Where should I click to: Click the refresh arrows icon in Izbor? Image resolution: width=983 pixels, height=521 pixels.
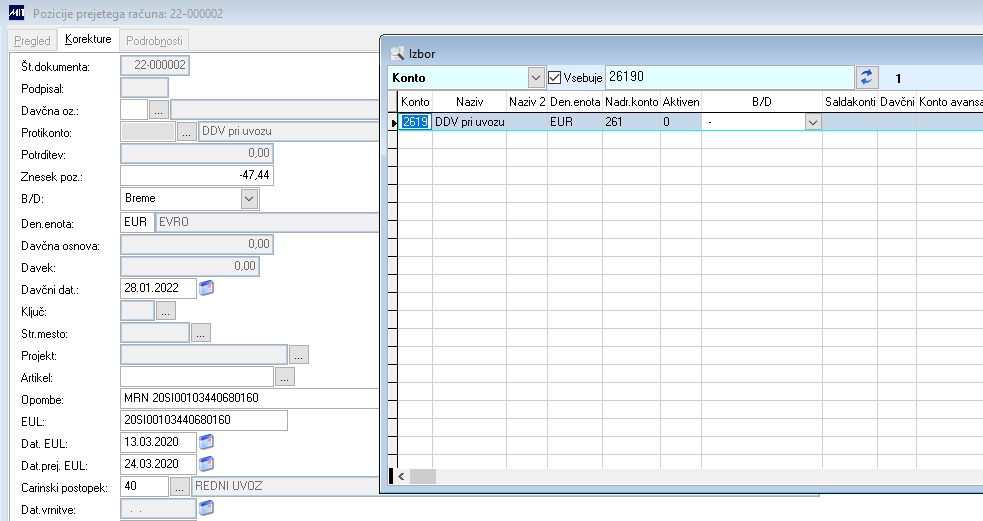click(x=866, y=77)
